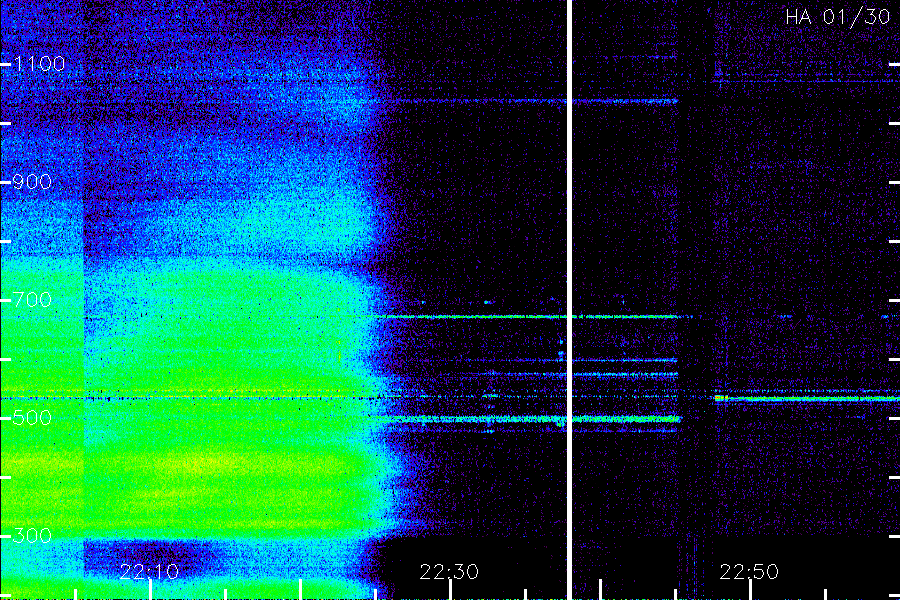The image size is (900, 600).
Task: Click the 500 frequency axis label
Action: (32, 417)
